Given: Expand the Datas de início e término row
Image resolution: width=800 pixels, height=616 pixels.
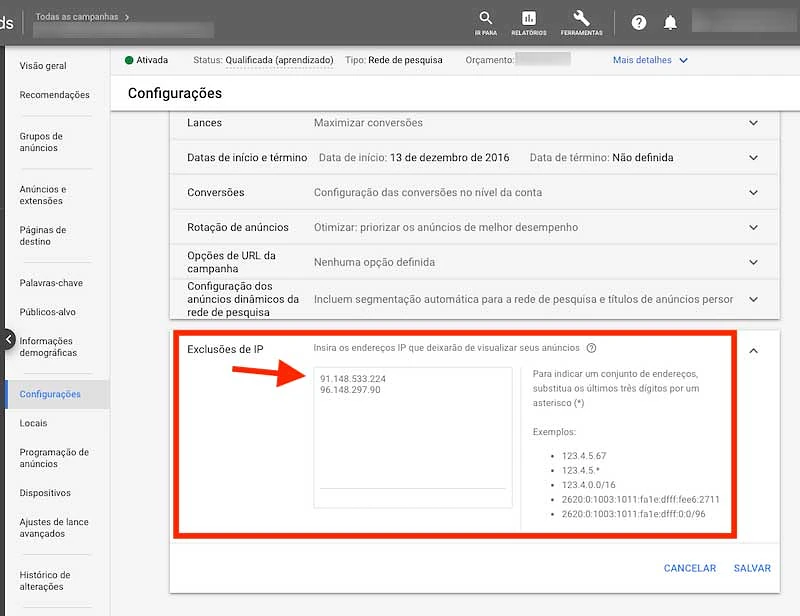Looking at the screenshot, I should (x=753, y=158).
